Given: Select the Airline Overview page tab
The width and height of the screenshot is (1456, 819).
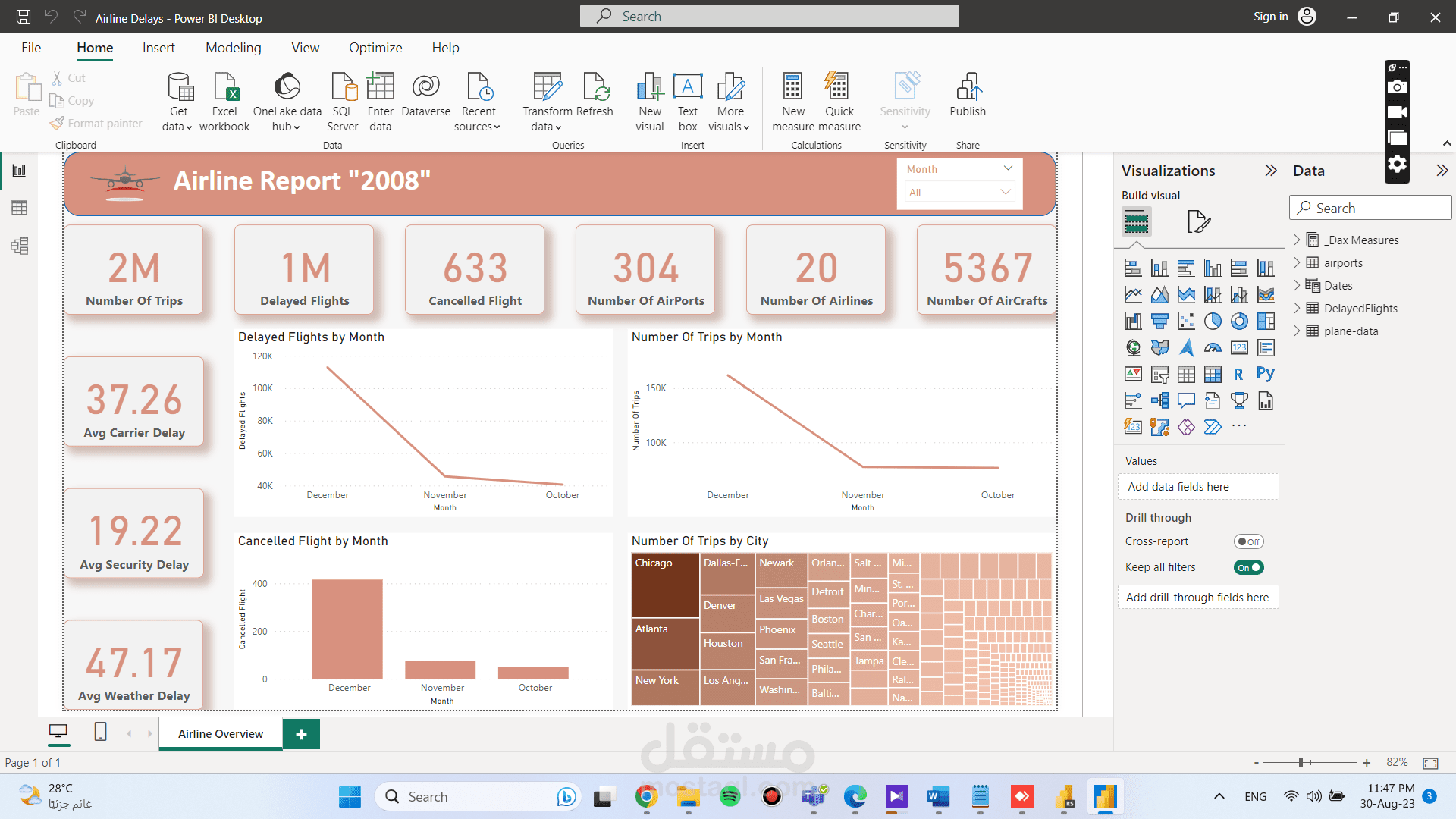Looking at the screenshot, I should 221,733.
